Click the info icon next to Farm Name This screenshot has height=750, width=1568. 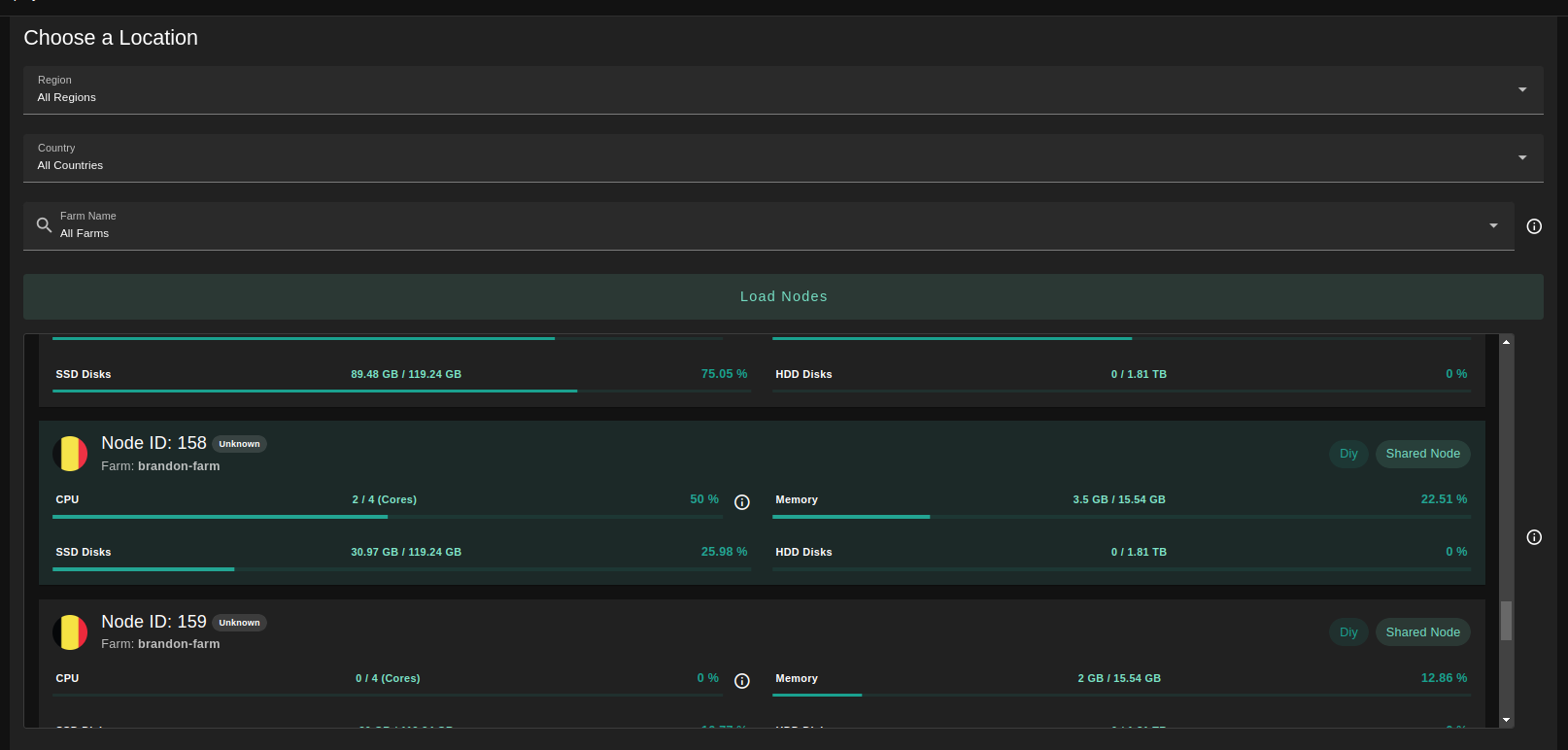[x=1534, y=226]
